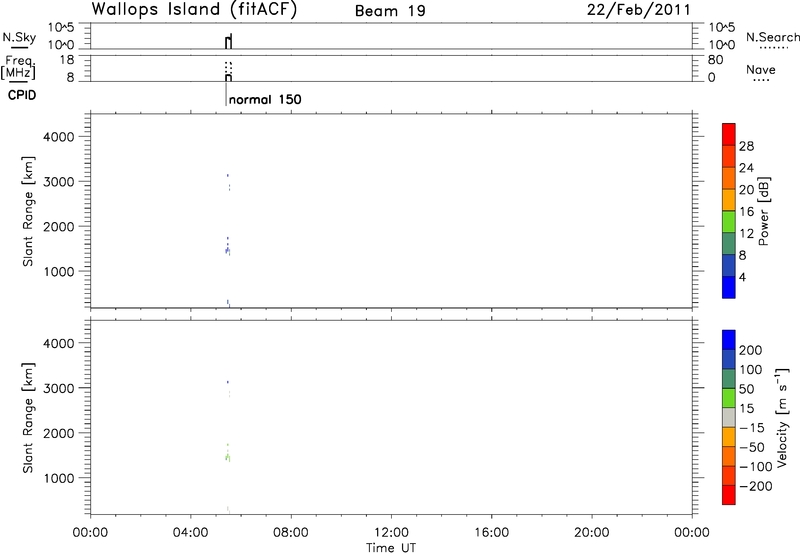This screenshot has height=554, width=800.
Task: Select the '20:00' time tick label
Action: pos(591,533)
